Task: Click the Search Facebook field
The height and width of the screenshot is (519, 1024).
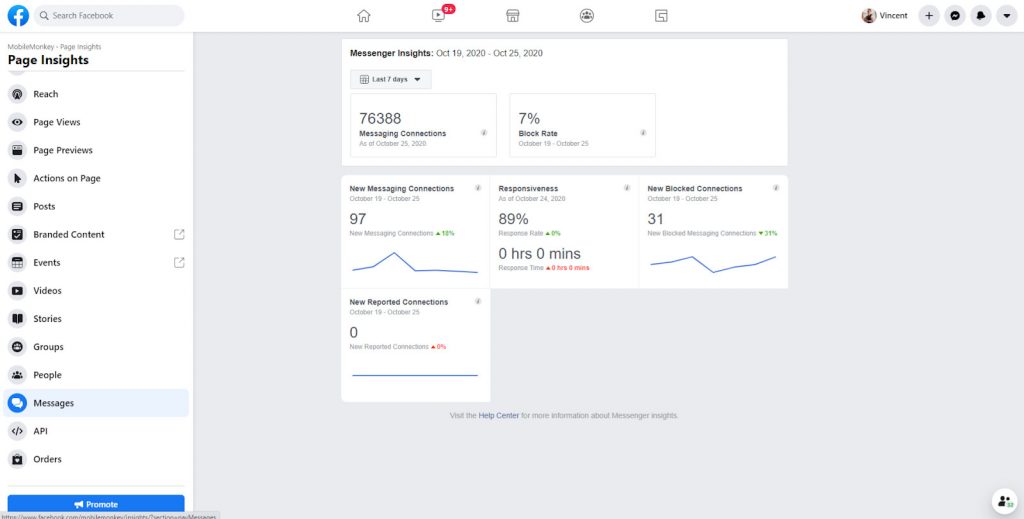Action: (x=109, y=16)
